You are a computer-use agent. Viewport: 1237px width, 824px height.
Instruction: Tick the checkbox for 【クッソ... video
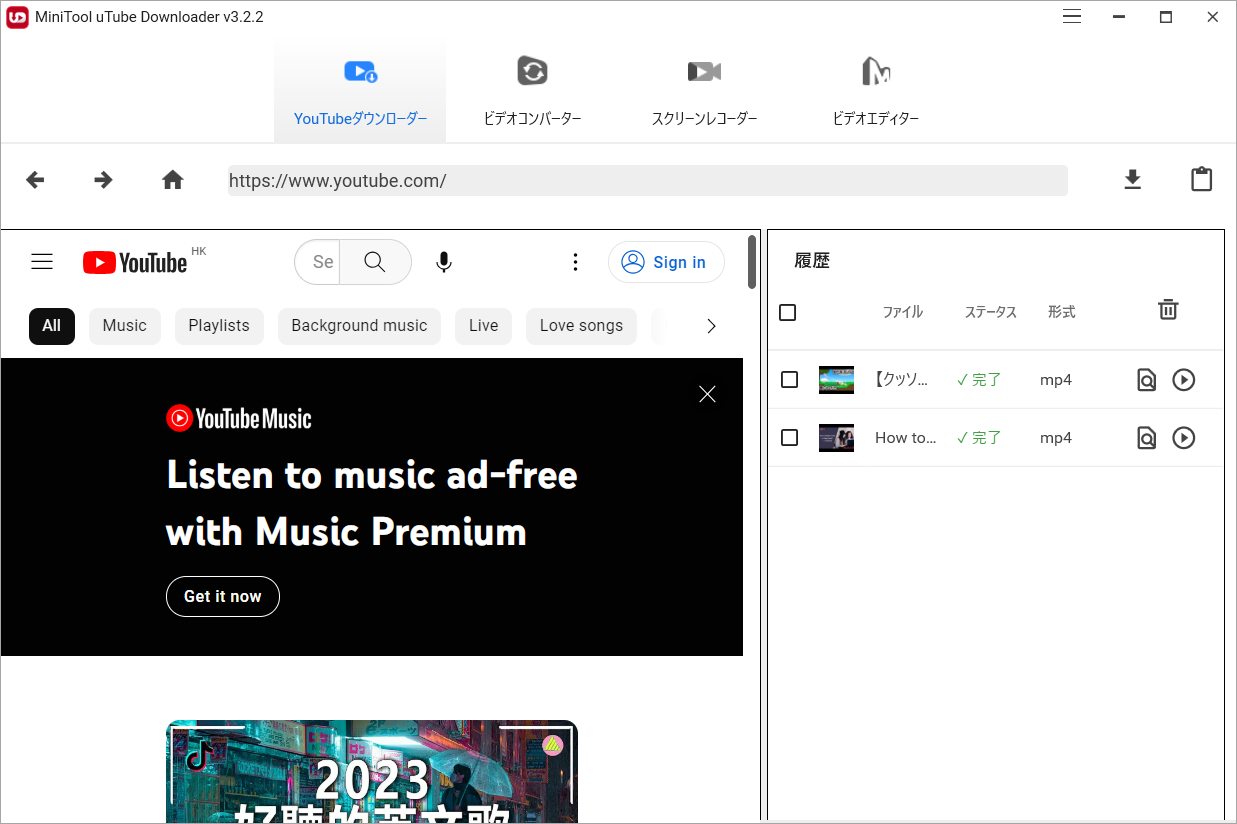pos(789,380)
